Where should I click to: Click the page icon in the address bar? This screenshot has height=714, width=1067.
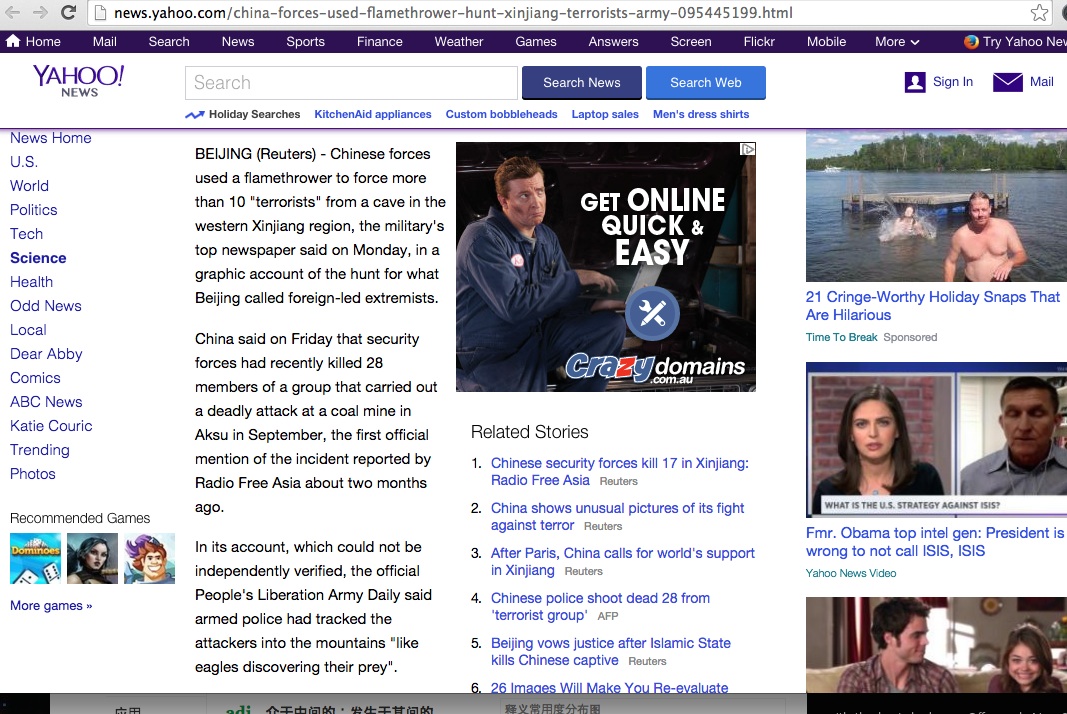point(100,13)
